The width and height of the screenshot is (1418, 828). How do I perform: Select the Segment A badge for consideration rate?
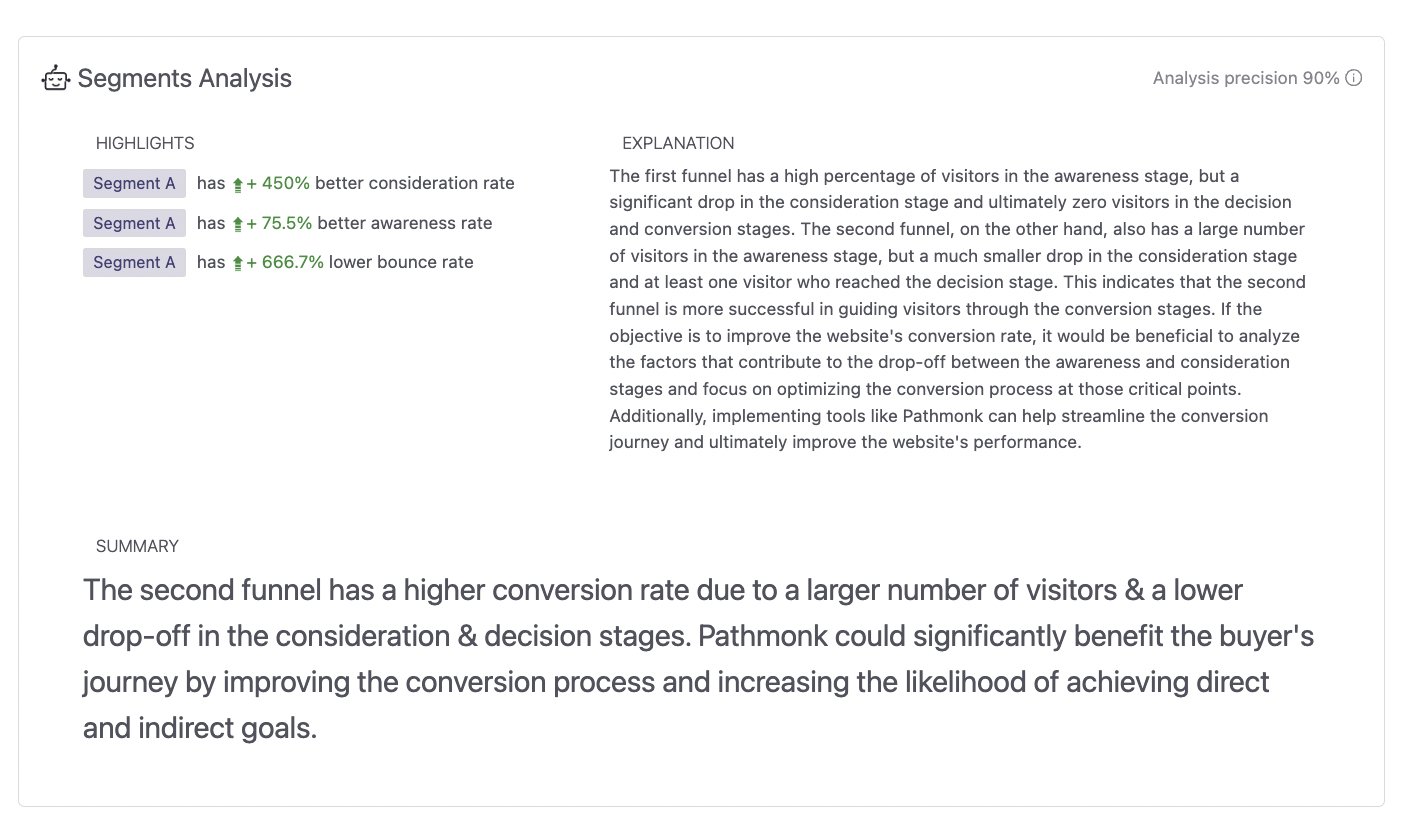pos(134,184)
